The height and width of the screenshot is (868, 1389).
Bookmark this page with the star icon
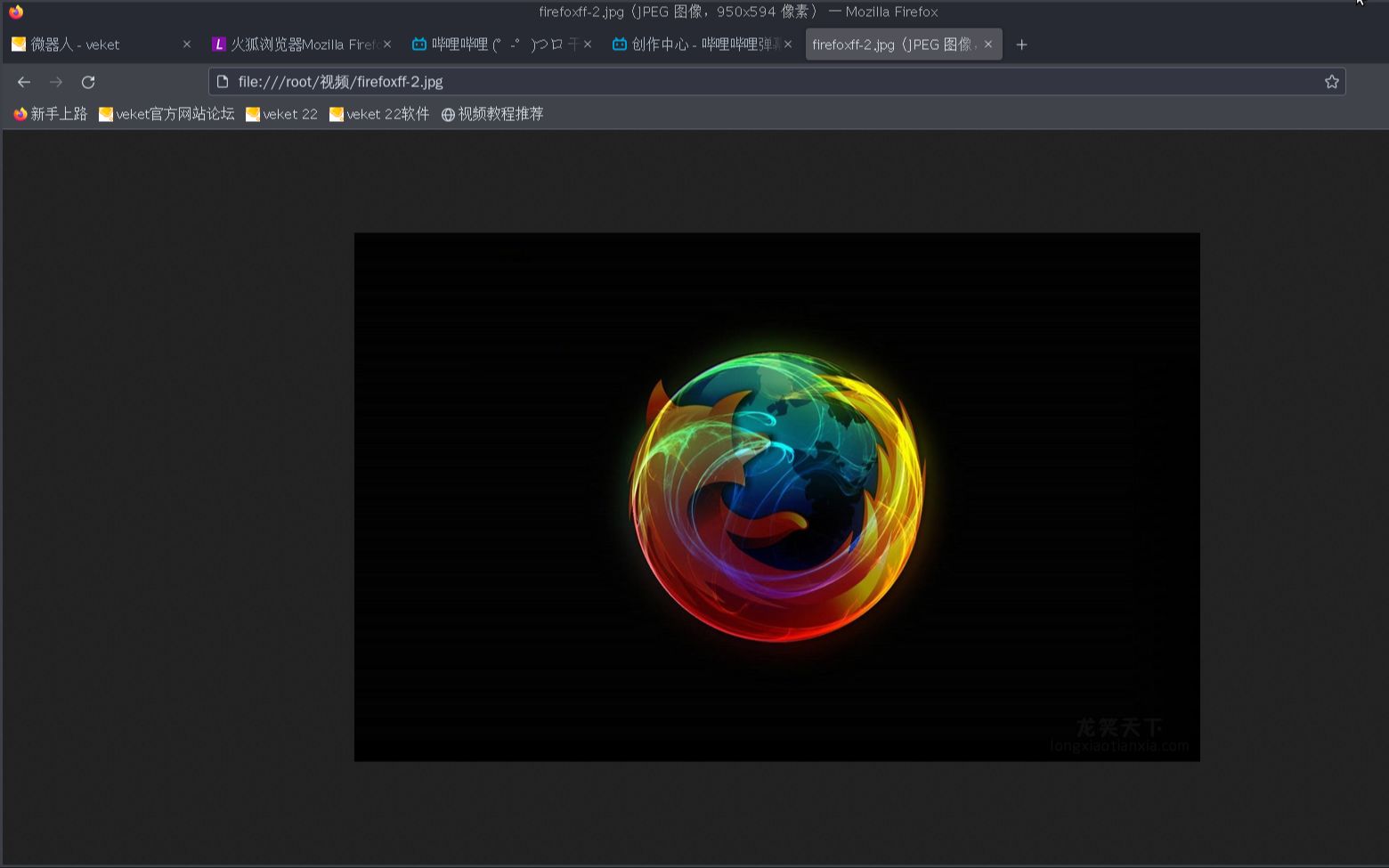coord(1331,82)
